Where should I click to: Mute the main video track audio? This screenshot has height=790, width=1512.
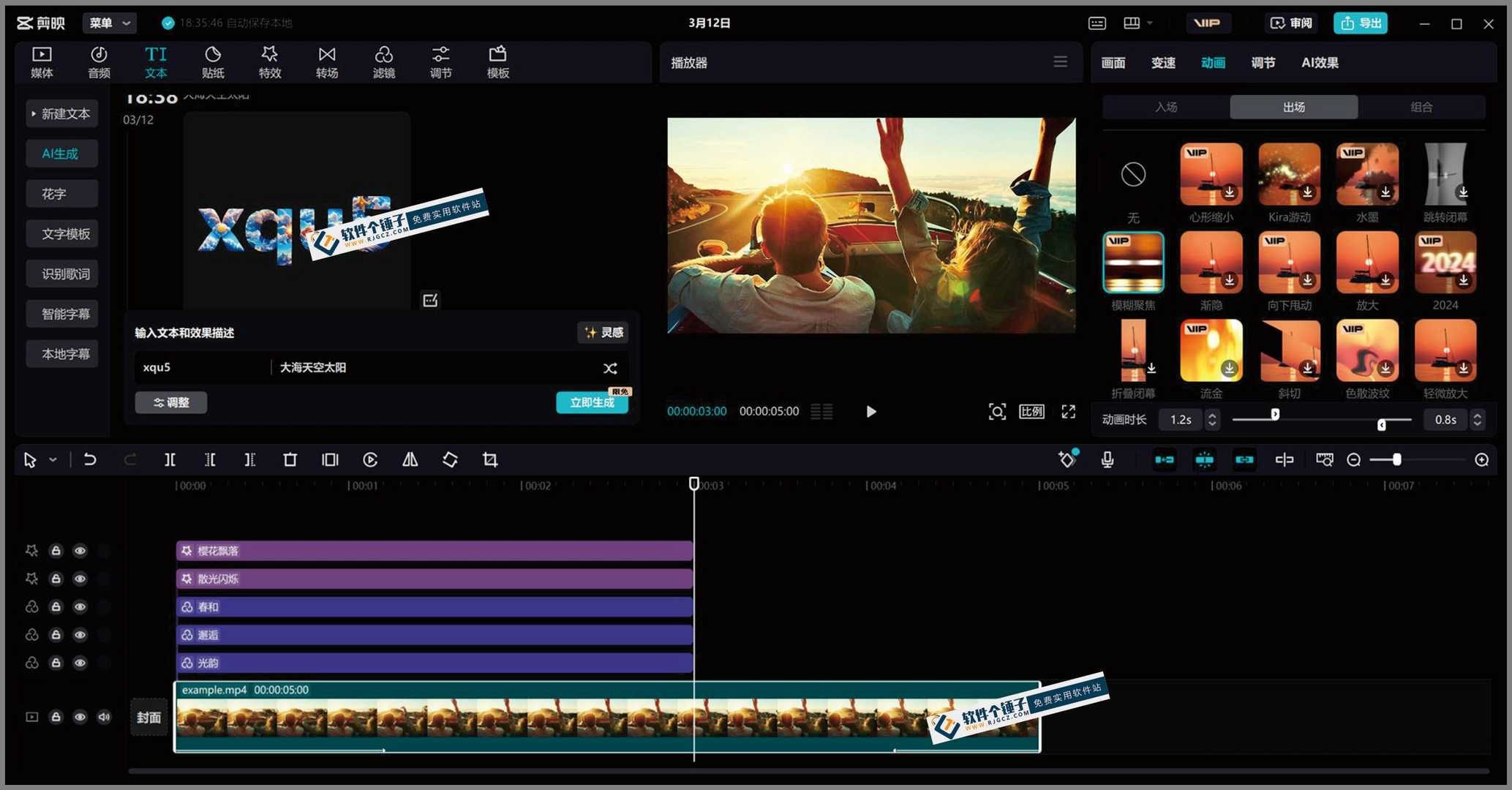coord(104,717)
